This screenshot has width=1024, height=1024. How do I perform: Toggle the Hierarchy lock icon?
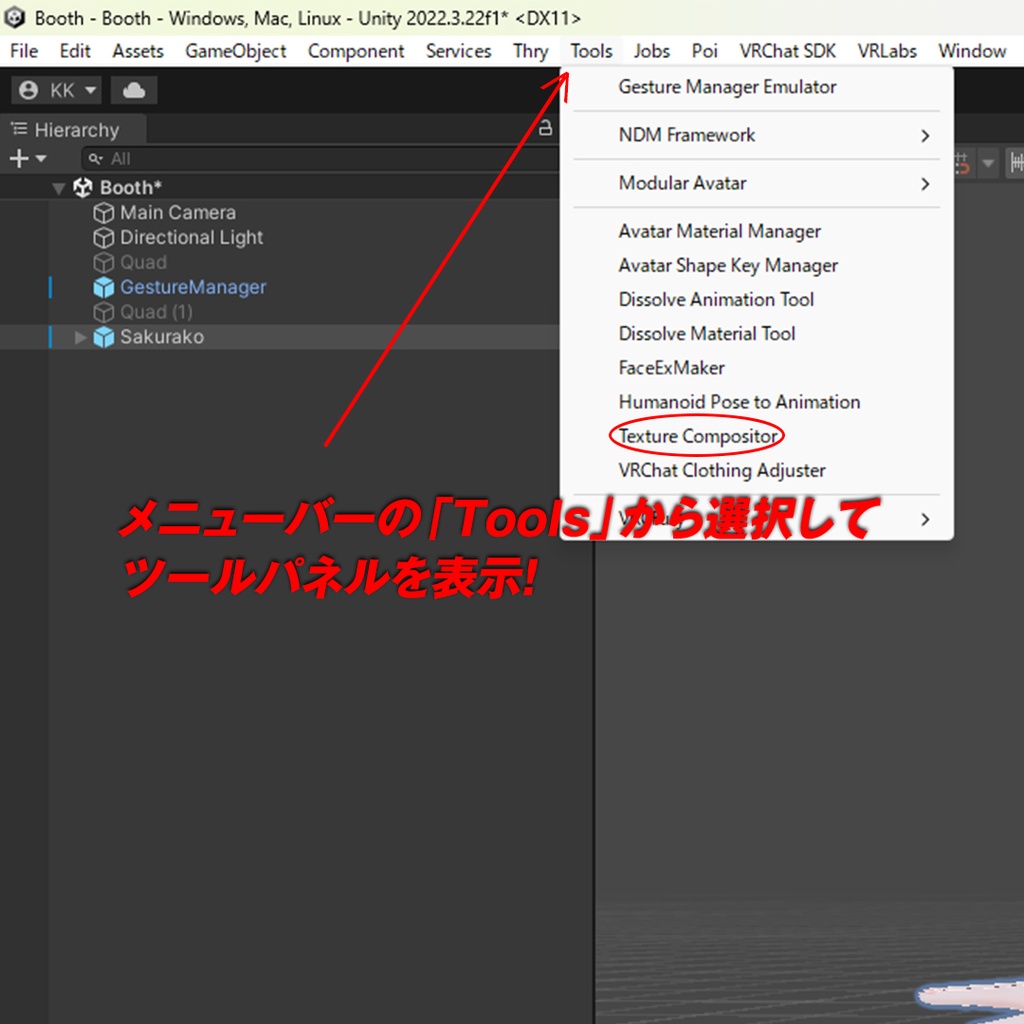pyautogui.click(x=546, y=129)
